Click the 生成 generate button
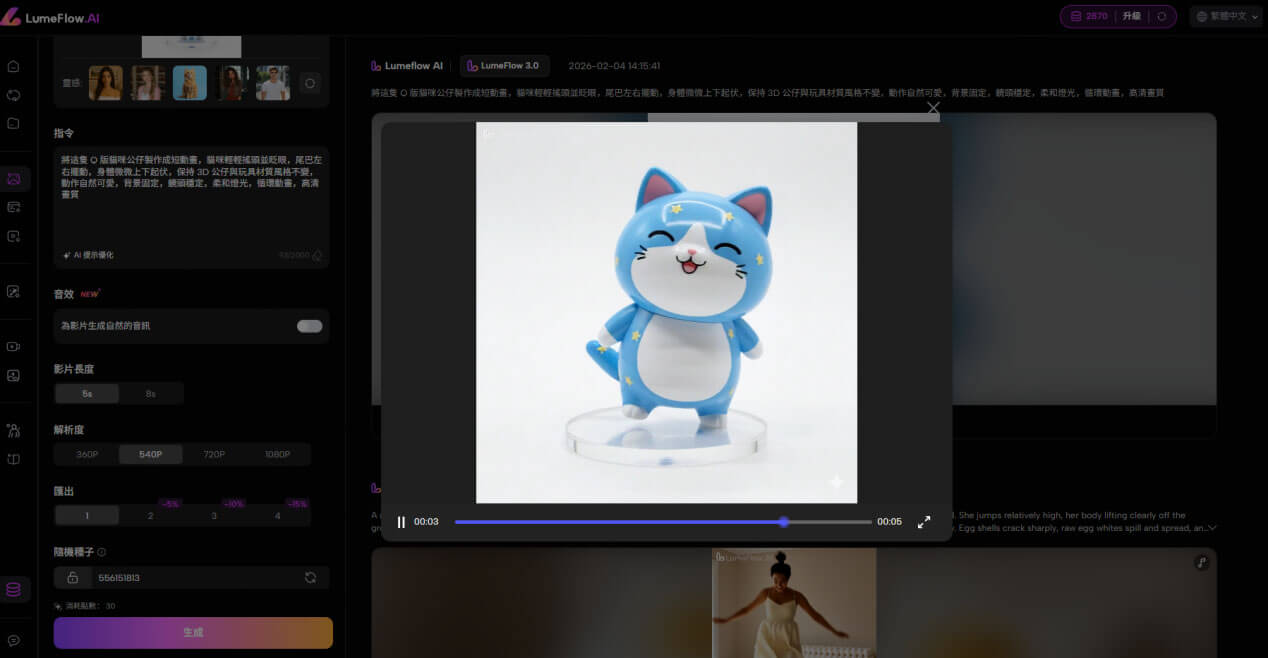Screen dimensions: 1268x658 (x=193, y=633)
